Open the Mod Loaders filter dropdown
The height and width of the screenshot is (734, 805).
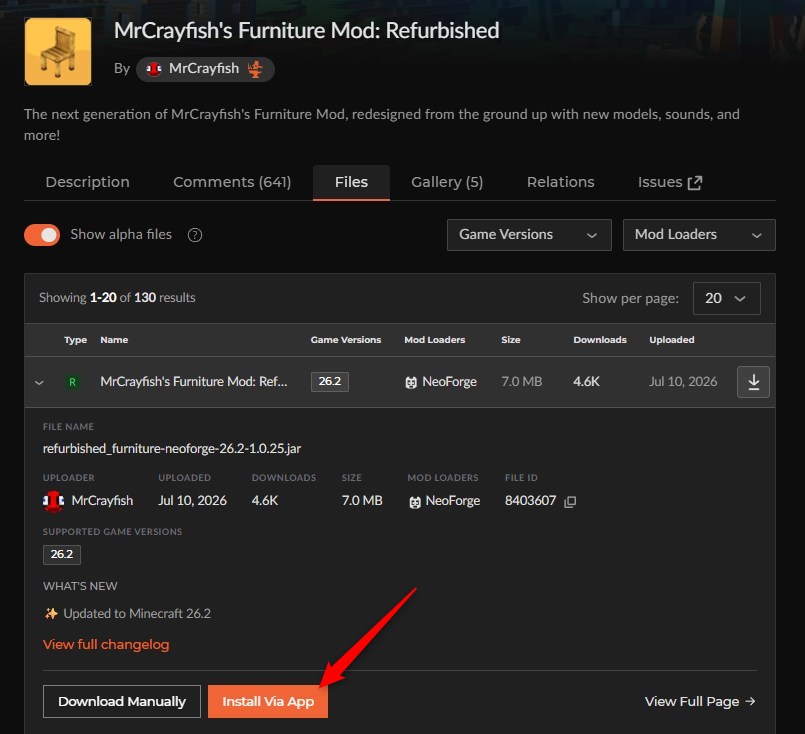point(699,235)
